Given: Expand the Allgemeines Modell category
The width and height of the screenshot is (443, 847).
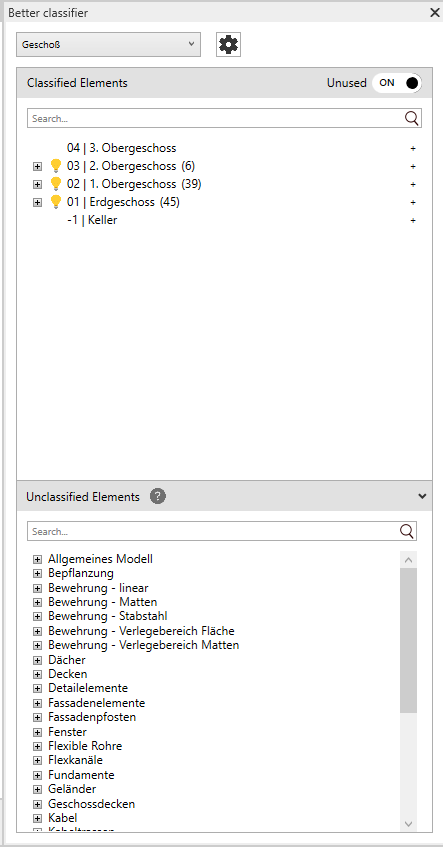Looking at the screenshot, I should pos(37,559).
